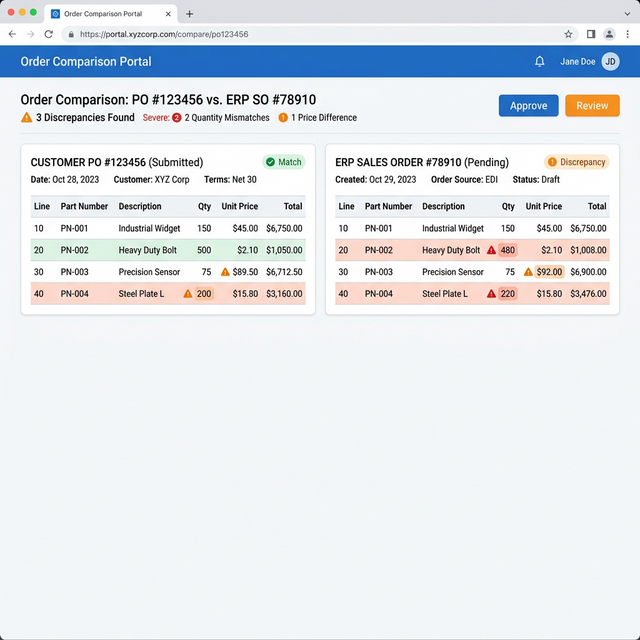
Task: Open the browser side panel icon
Action: pos(591,34)
